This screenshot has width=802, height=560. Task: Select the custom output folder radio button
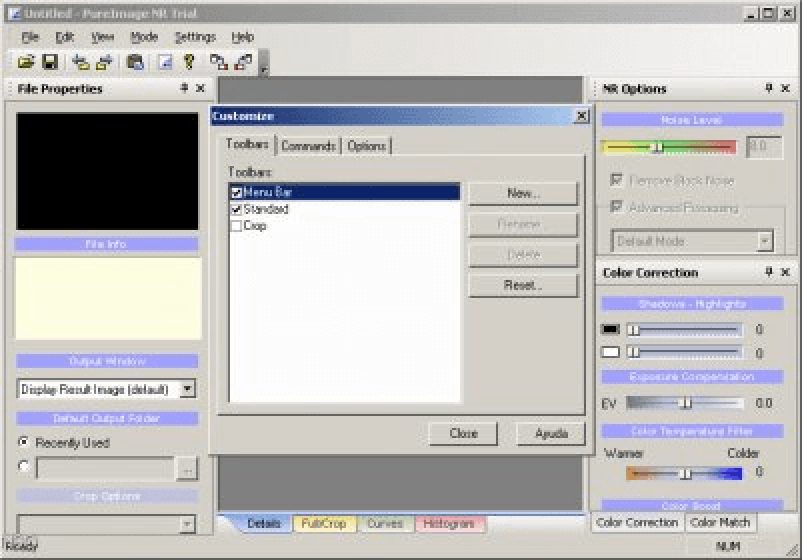pyautogui.click(x=24, y=466)
